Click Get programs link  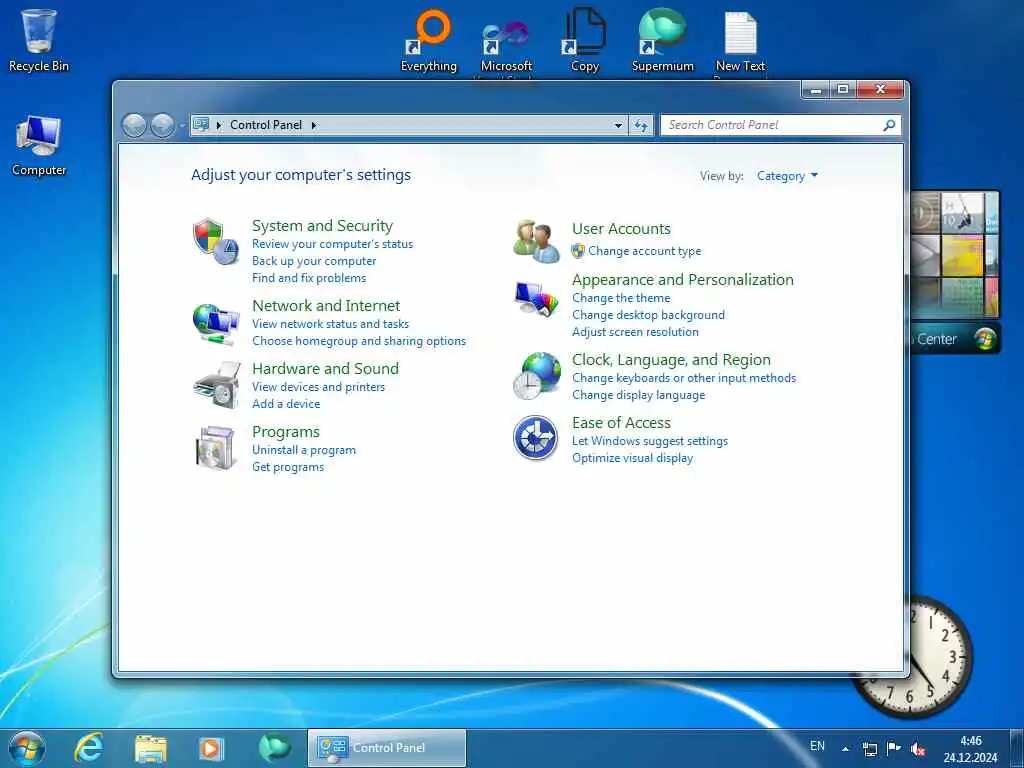(x=288, y=467)
